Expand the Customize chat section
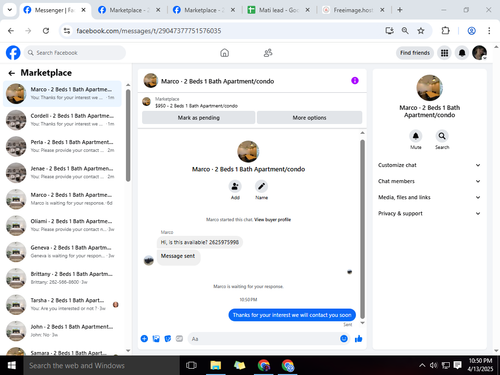Screen dimensions: 500x375 (429, 165)
